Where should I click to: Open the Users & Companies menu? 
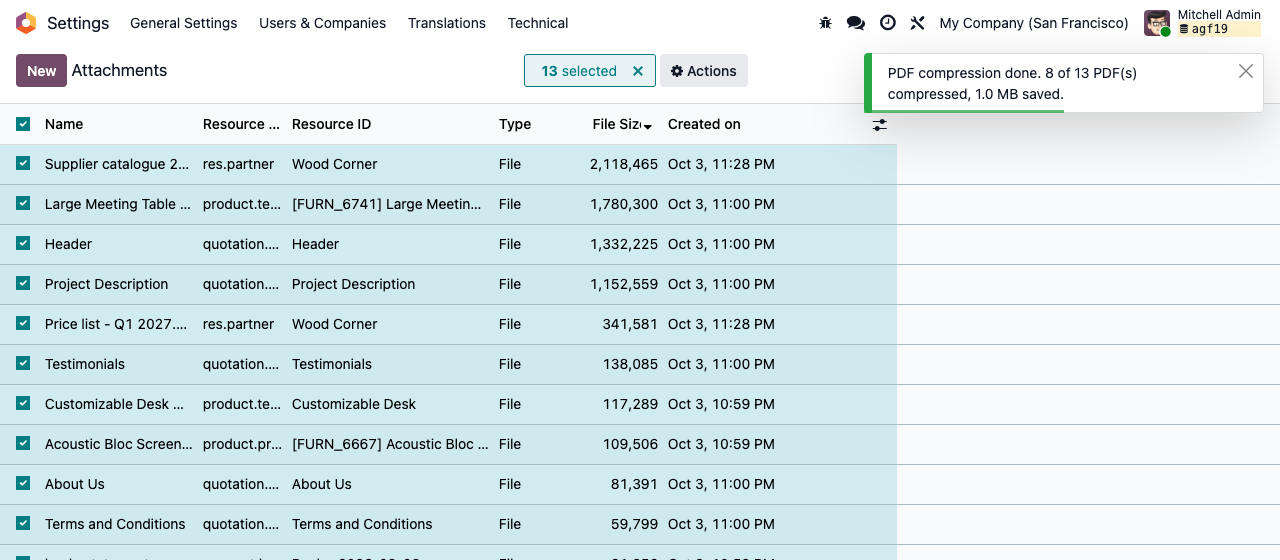tap(322, 23)
